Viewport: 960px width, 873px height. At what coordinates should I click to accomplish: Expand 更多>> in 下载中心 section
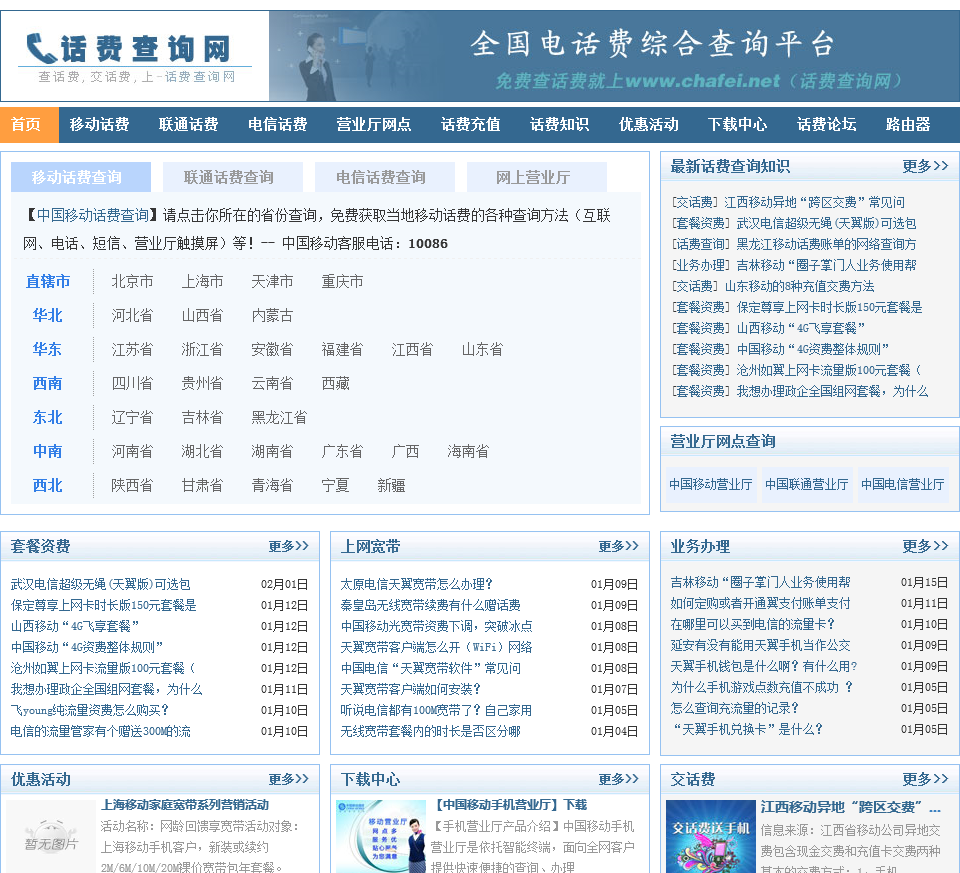[x=618, y=779]
